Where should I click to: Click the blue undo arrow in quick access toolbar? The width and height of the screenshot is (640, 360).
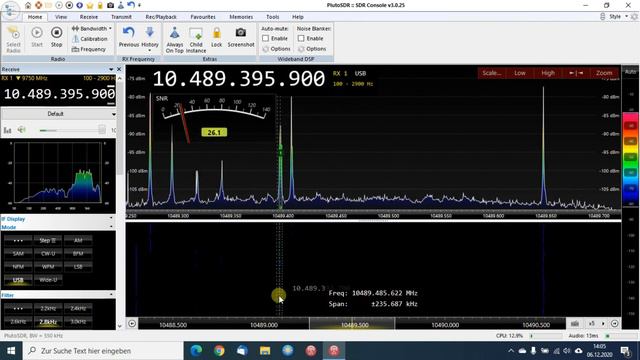(x=131, y=5)
